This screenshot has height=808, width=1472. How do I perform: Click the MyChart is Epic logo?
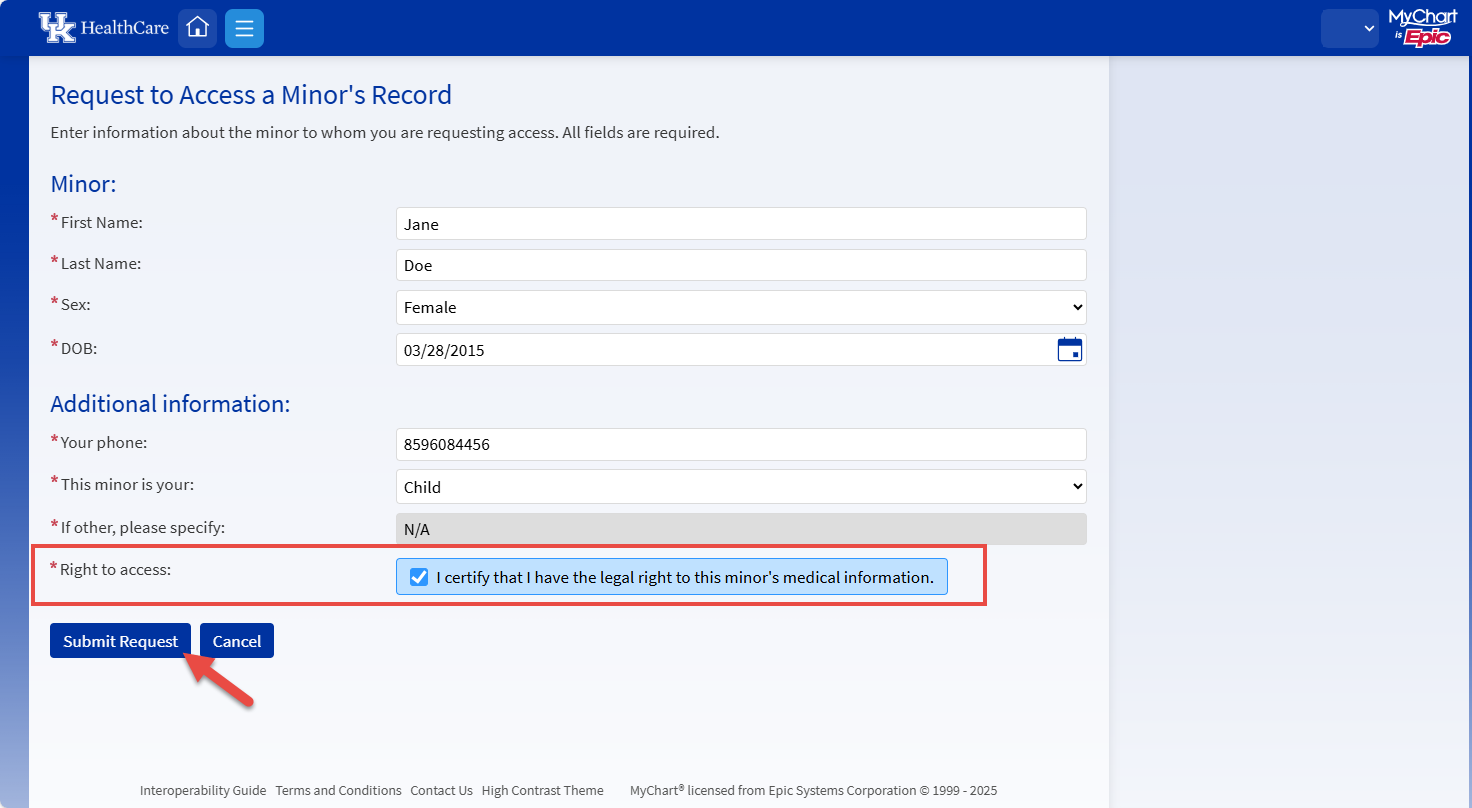tap(1424, 27)
